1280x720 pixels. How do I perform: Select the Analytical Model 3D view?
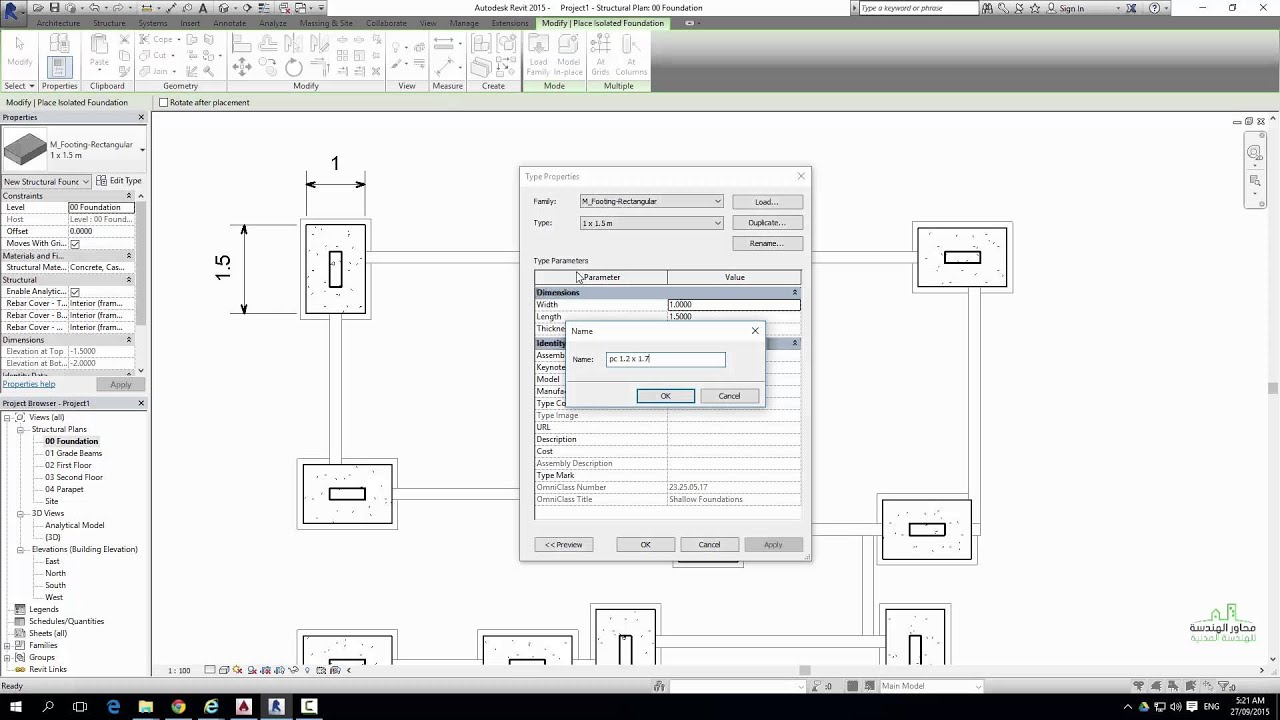(75, 525)
